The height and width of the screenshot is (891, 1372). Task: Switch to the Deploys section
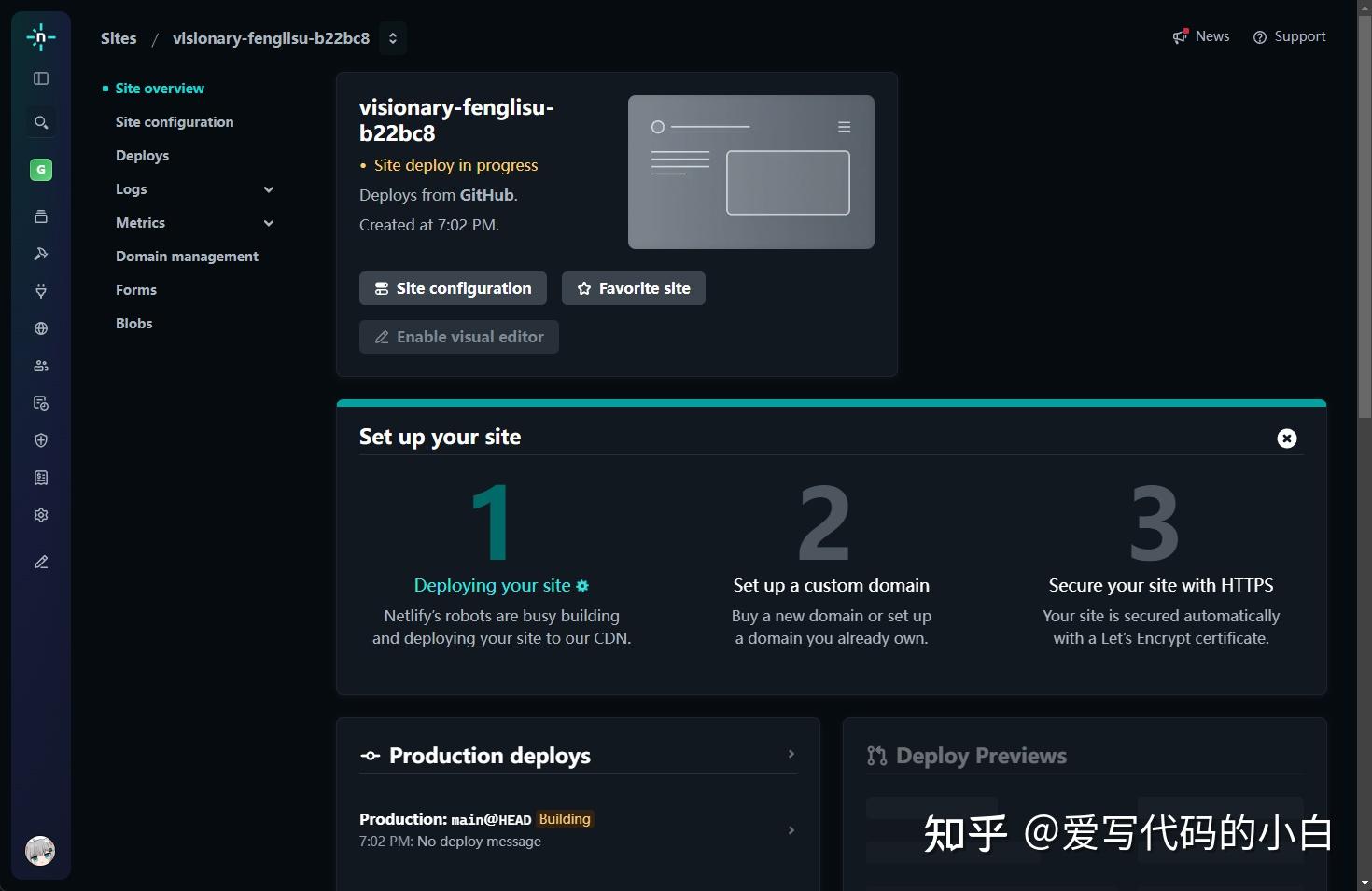point(142,155)
